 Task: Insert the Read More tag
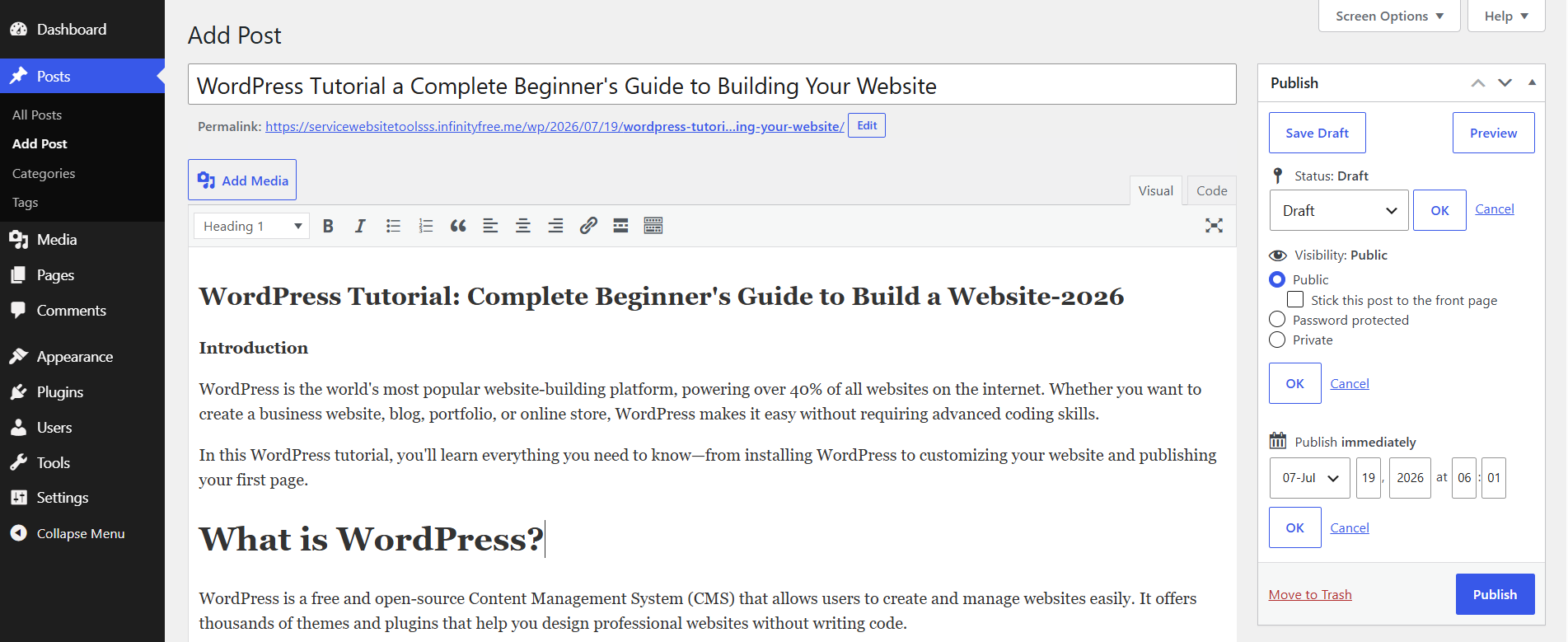(x=620, y=226)
